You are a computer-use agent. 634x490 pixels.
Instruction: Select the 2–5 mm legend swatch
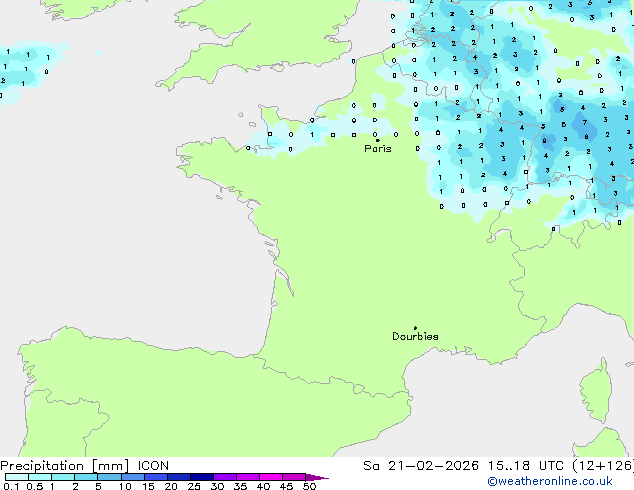click(x=86, y=477)
